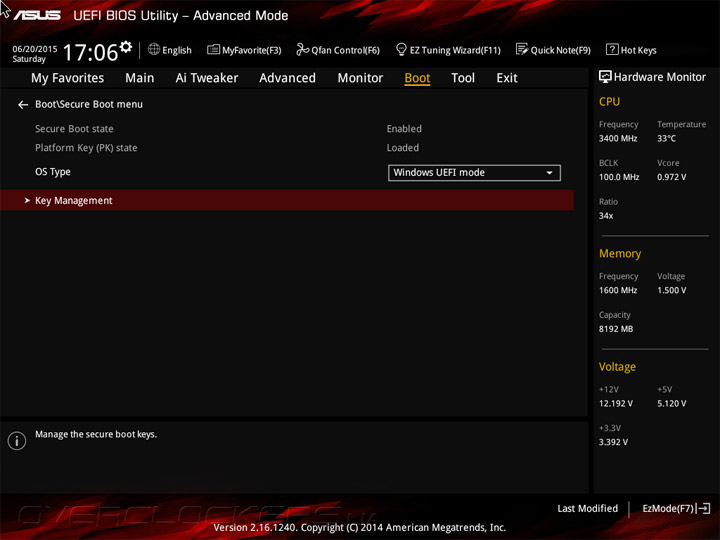The image size is (720, 540).
Task: Click the Enabled value of Secure Boot state
Action: (404, 129)
